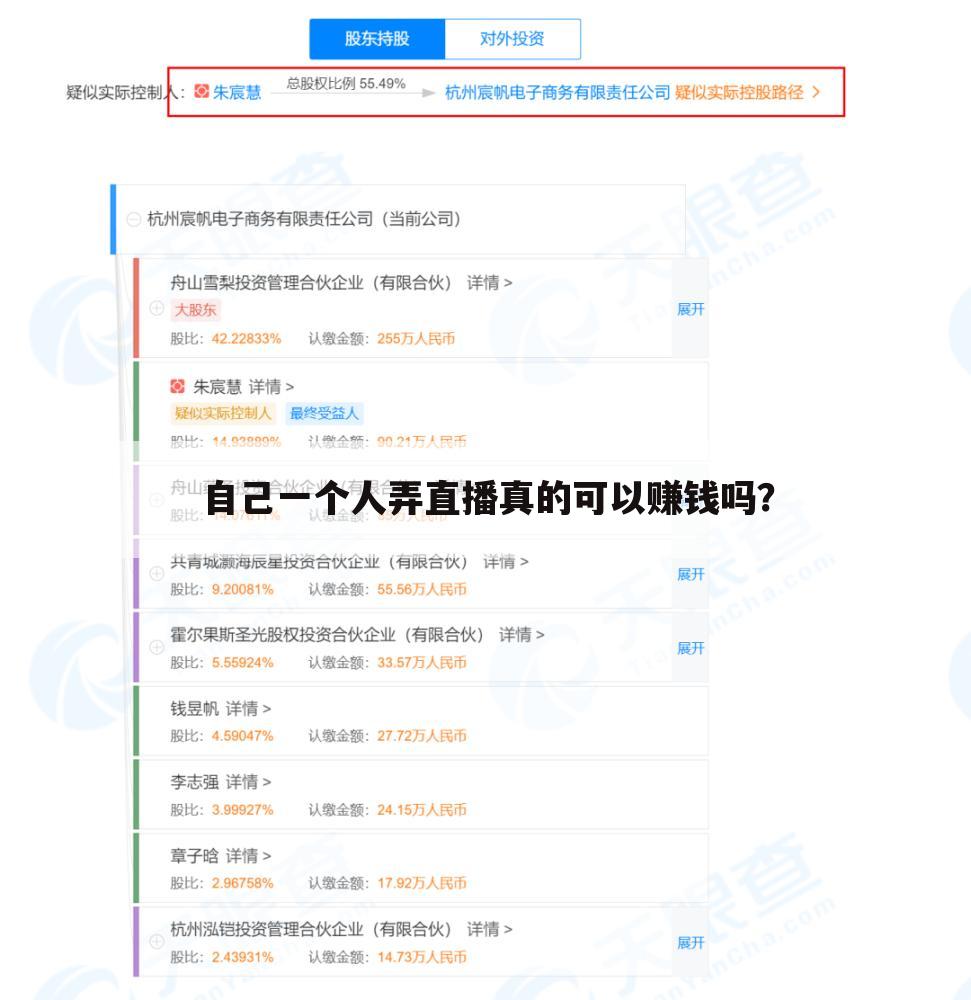Click the 最终受益人 tag

click(324, 413)
